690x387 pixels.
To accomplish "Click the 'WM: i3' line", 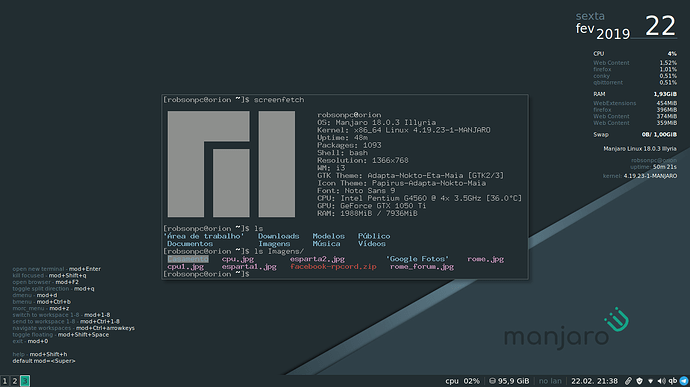I will (x=331, y=168).
